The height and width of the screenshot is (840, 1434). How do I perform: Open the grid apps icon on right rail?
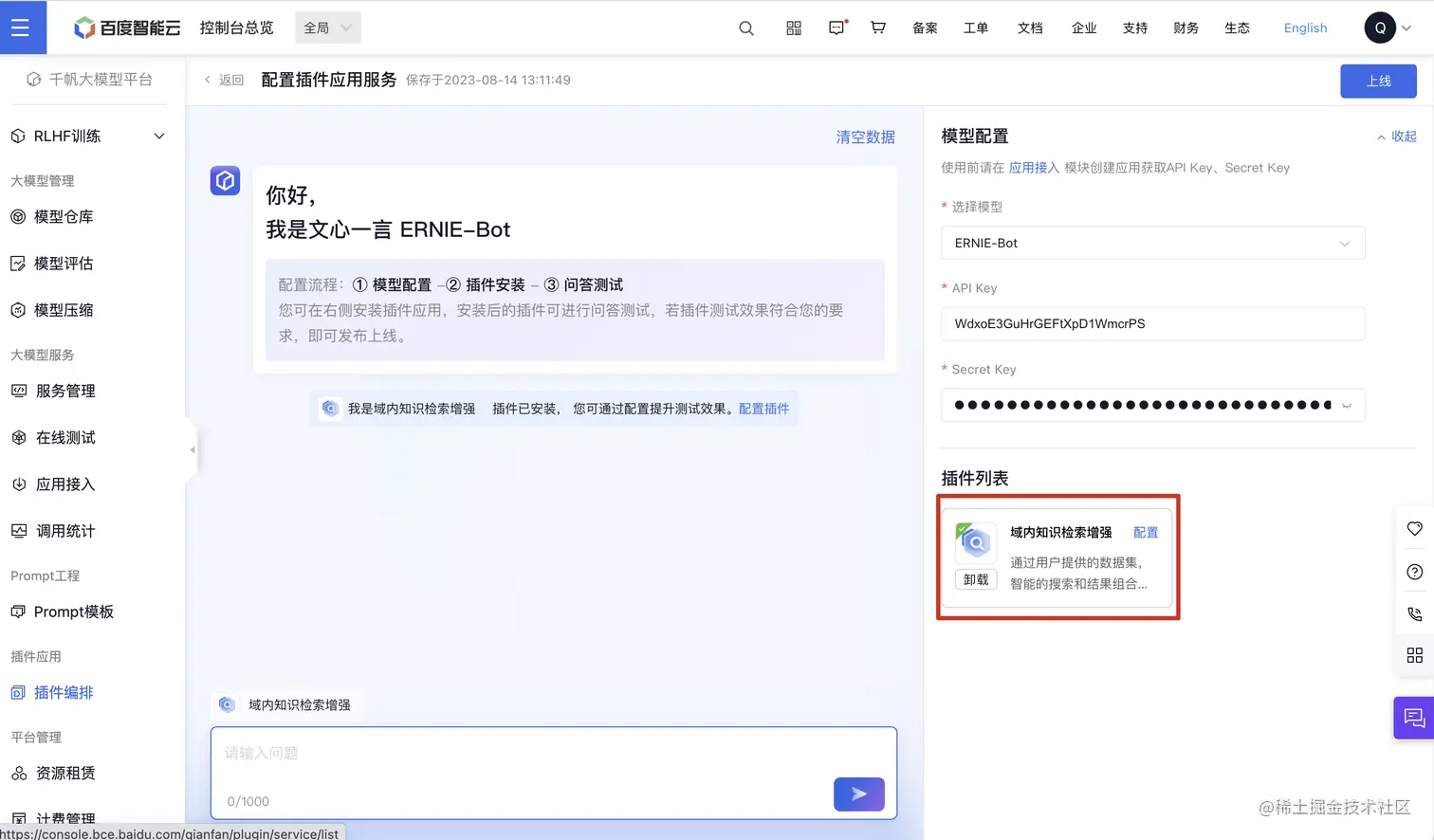click(x=1414, y=655)
